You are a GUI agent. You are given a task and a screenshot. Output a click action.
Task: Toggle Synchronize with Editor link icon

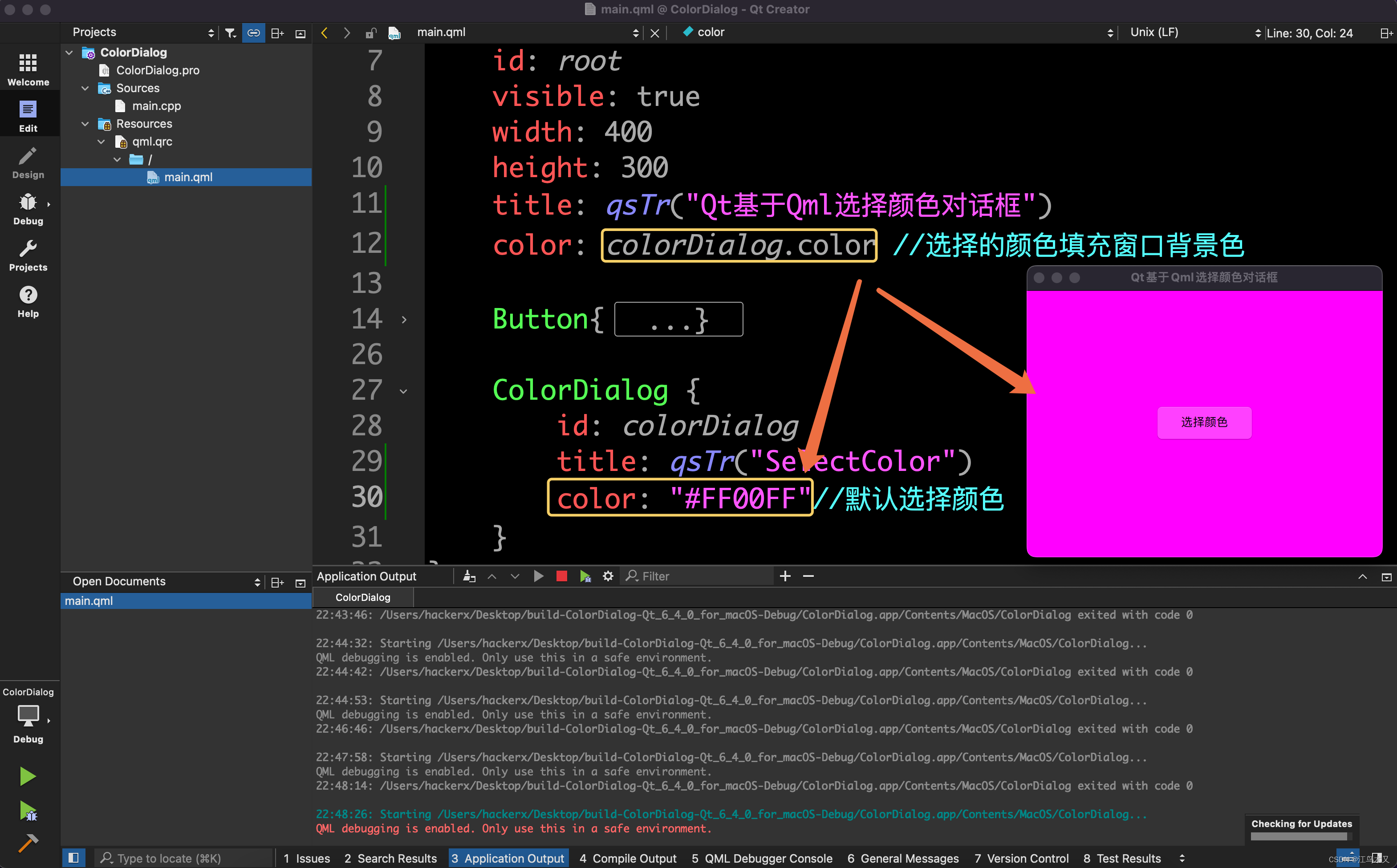(x=253, y=33)
